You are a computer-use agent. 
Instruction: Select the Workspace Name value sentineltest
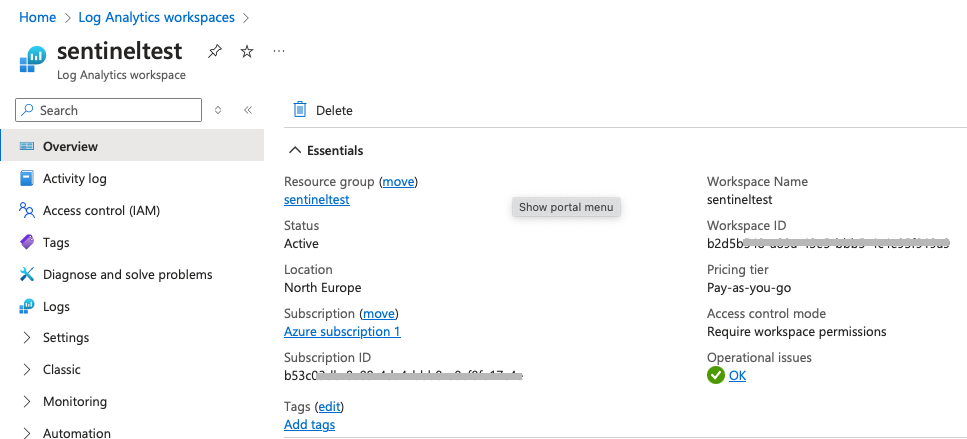point(739,200)
